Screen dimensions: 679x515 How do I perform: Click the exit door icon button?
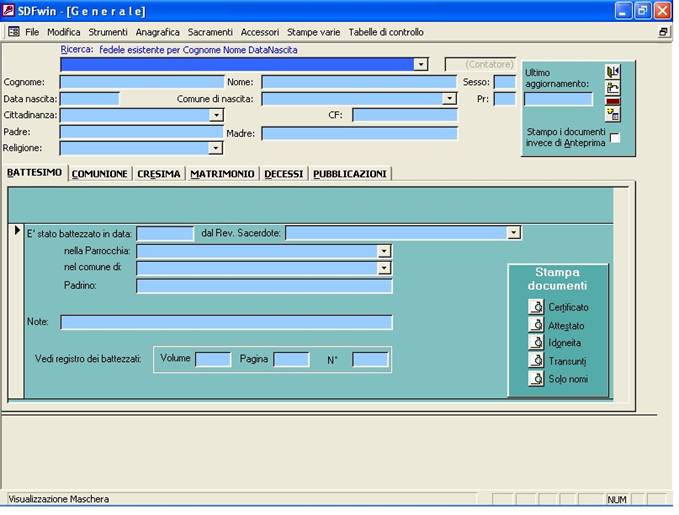(613, 71)
